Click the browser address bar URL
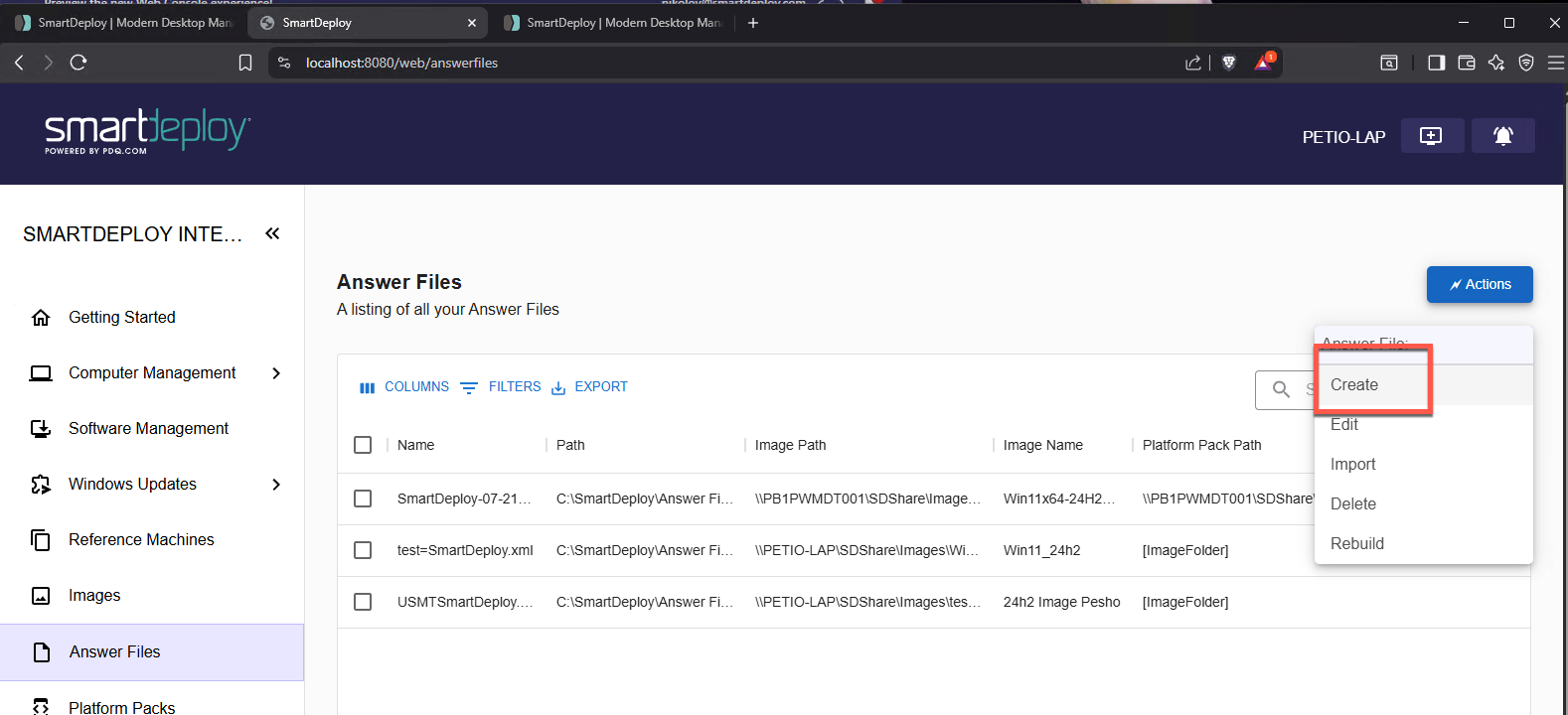 click(401, 63)
